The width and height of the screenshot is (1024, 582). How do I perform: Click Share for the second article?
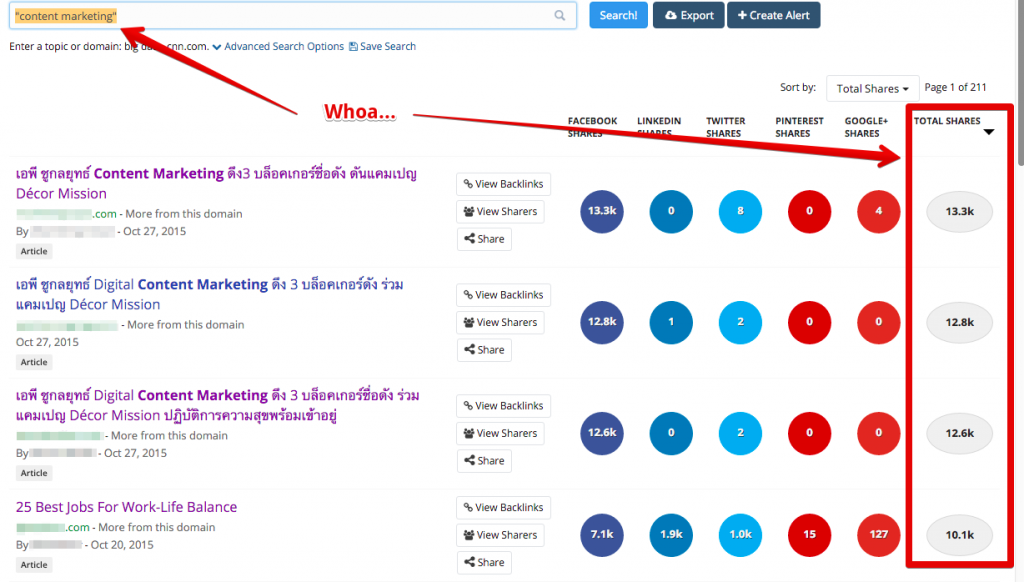coord(484,350)
